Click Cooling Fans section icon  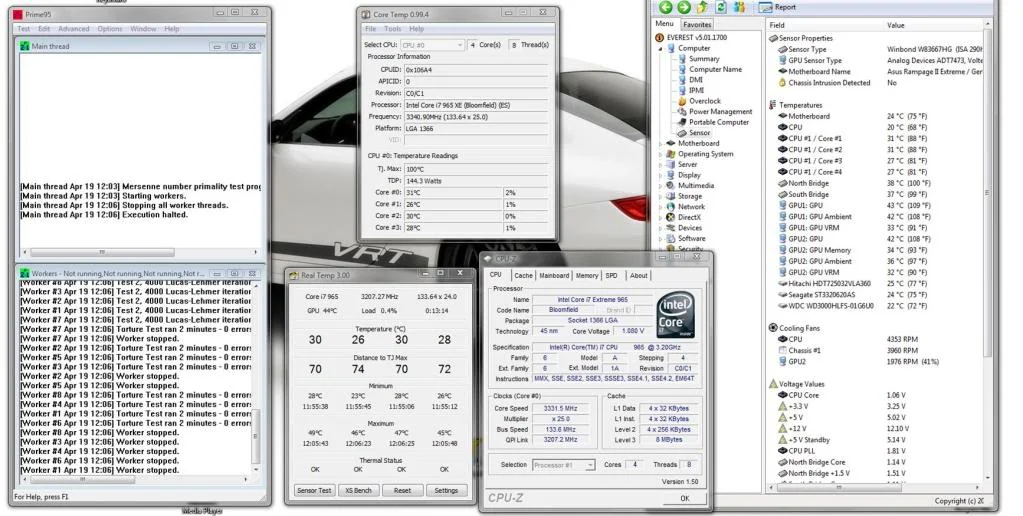click(x=773, y=328)
